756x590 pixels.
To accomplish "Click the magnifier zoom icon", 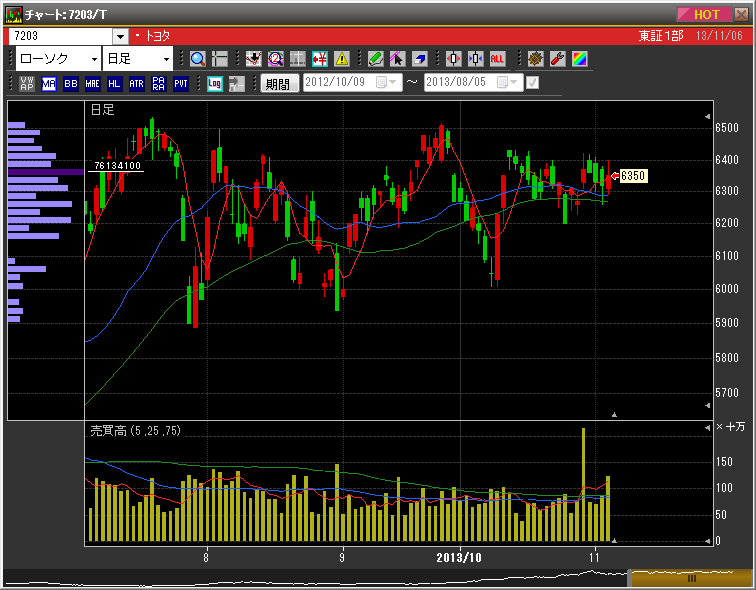I will [197, 59].
